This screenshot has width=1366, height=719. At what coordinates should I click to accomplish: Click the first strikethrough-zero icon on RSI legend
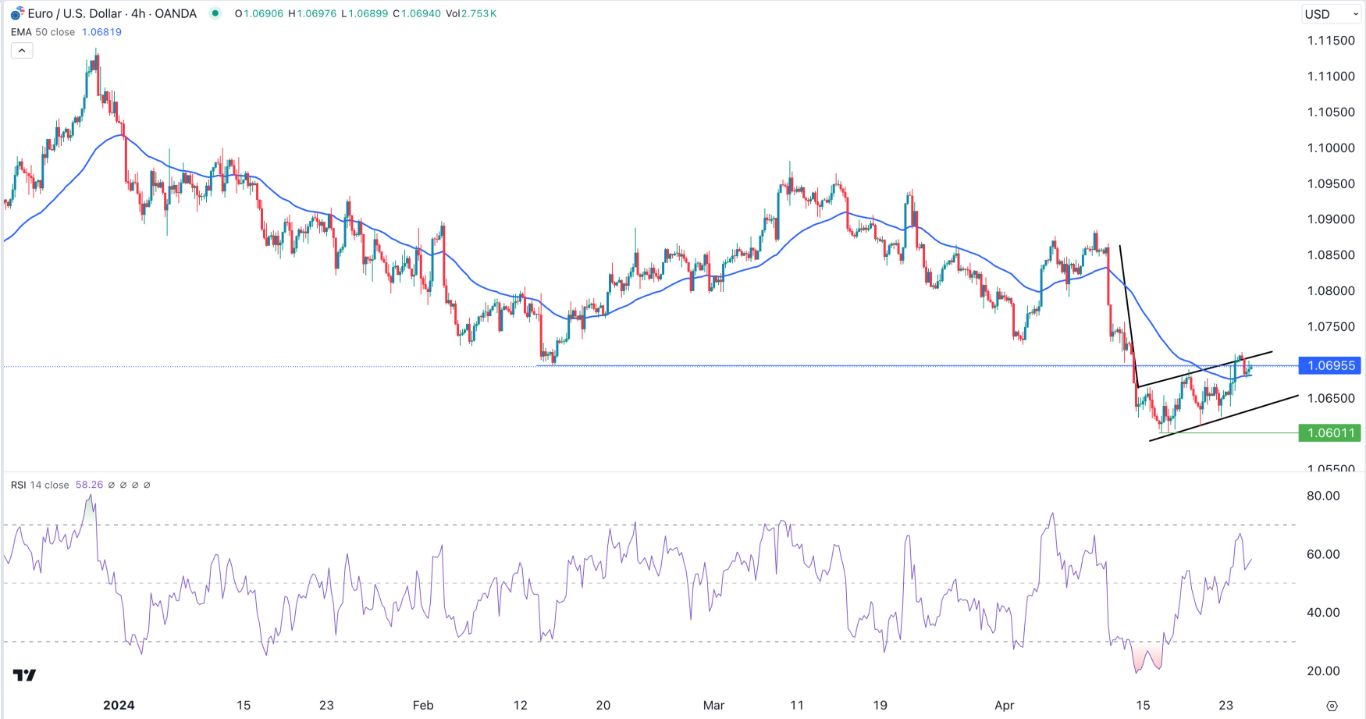click(111, 485)
